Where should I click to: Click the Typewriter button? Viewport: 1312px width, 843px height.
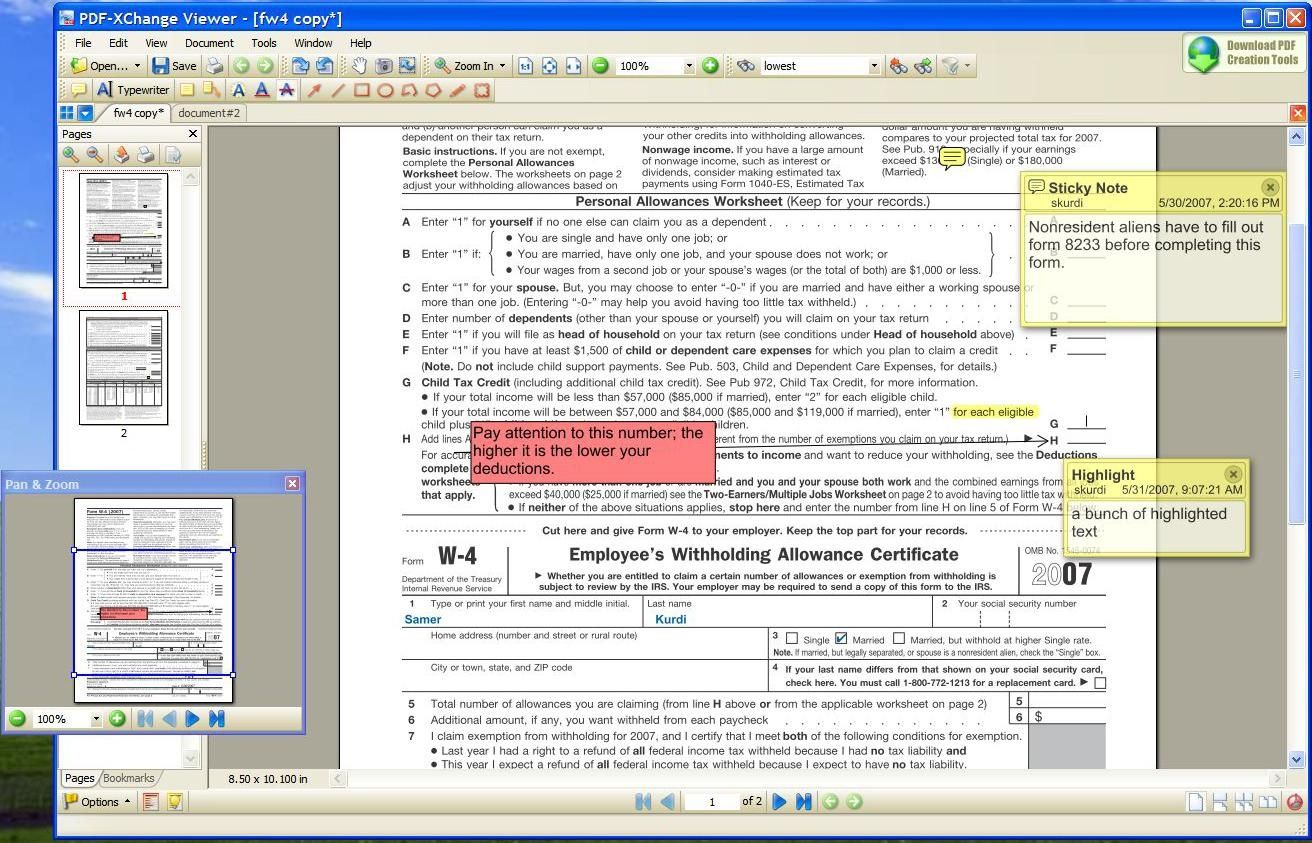pos(133,90)
